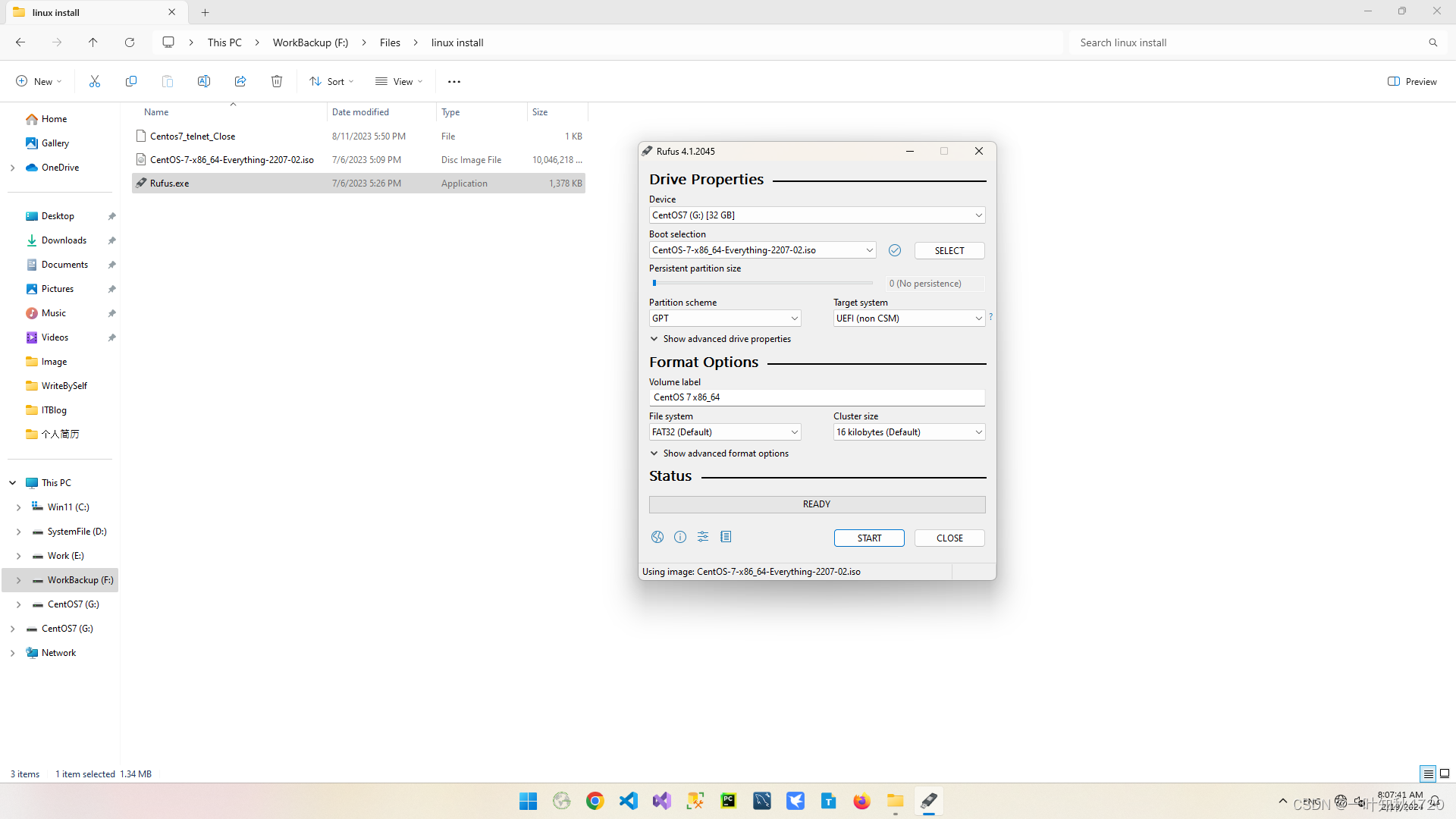This screenshot has height=819, width=1456.
Task: Open the File system dropdown
Action: [725, 432]
